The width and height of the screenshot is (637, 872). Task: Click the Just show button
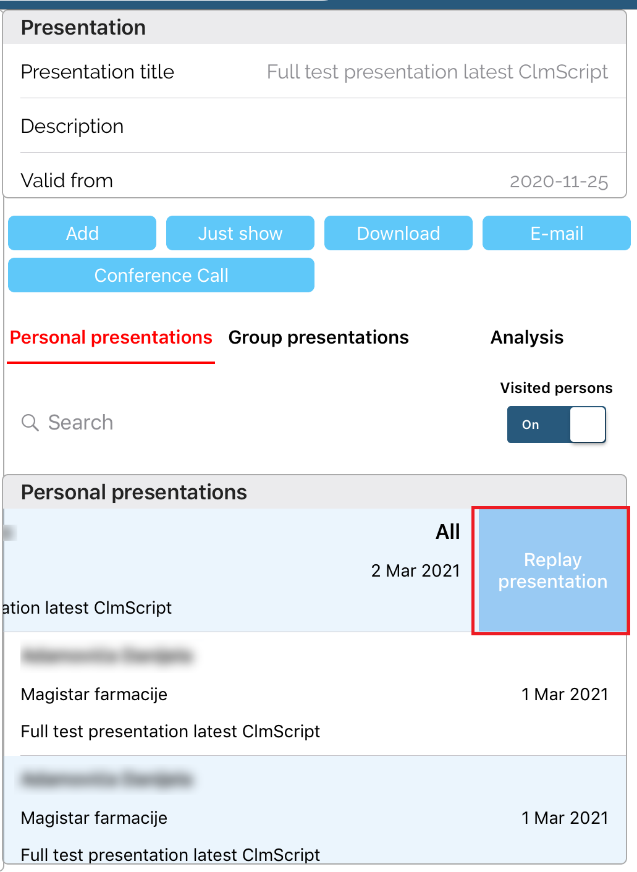240,233
